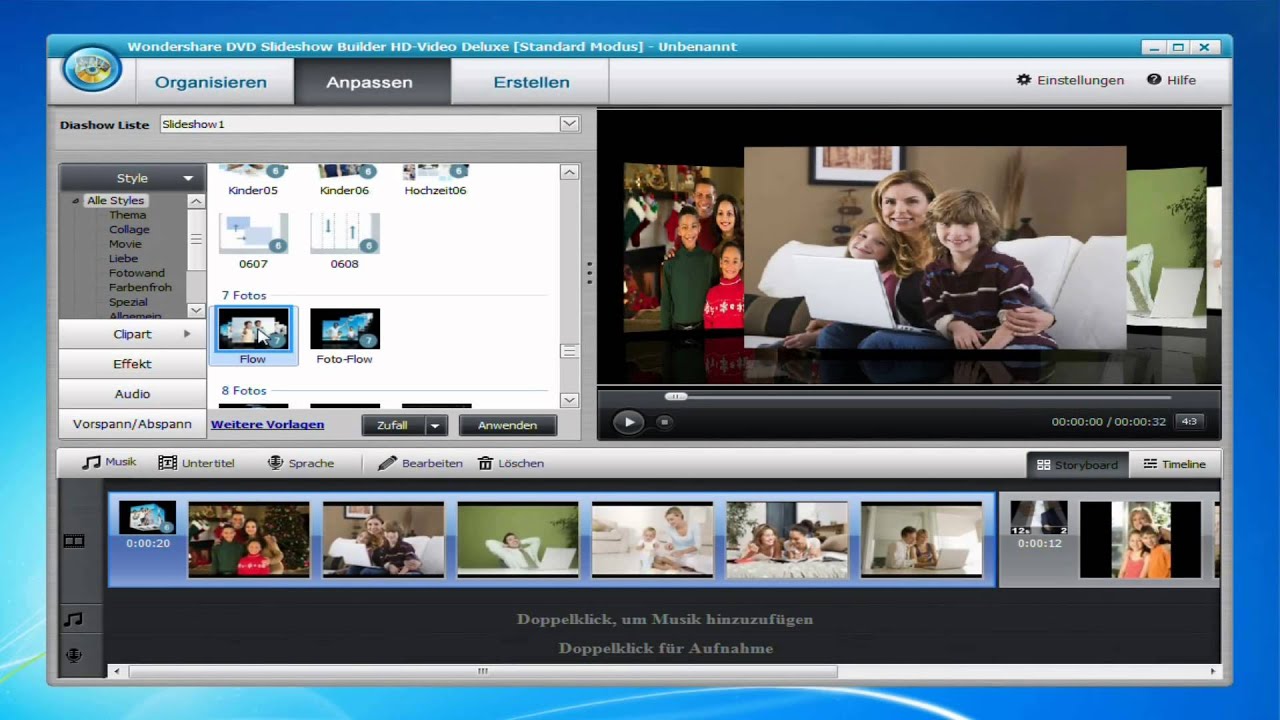1280x720 pixels.
Task: Click the storyboard scroll-right arrow
Action: pyautogui.click(x=1215, y=672)
